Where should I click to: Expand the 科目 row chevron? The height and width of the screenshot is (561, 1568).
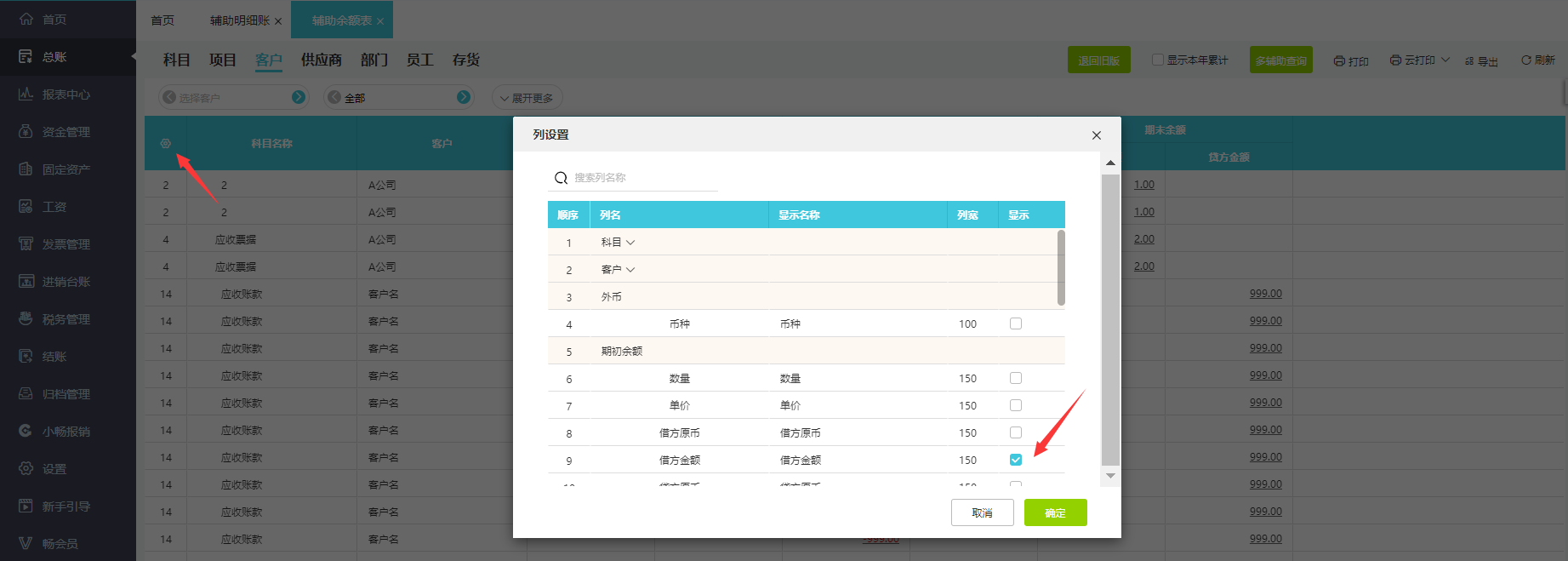(x=630, y=243)
